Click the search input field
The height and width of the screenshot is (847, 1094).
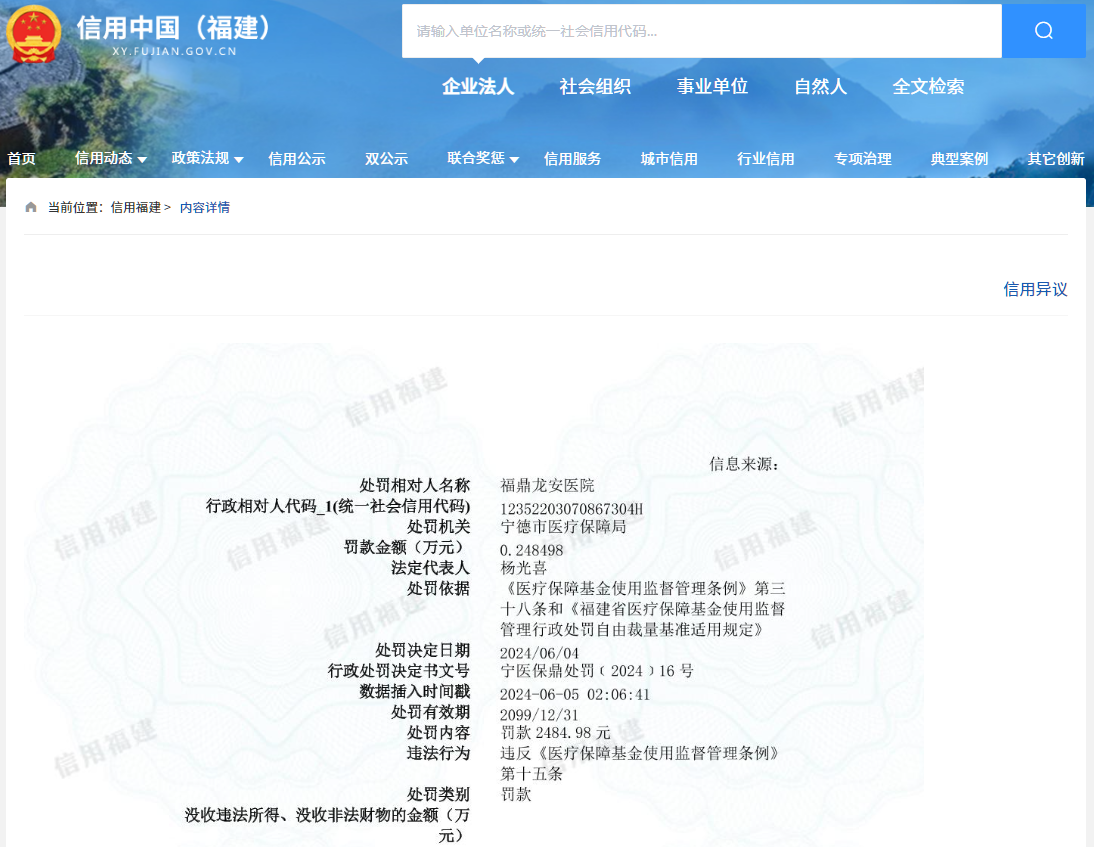coord(701,31)
